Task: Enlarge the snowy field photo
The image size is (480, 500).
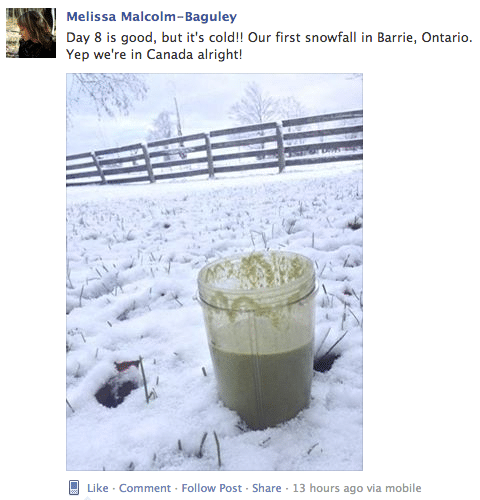Action: [214, 272]
